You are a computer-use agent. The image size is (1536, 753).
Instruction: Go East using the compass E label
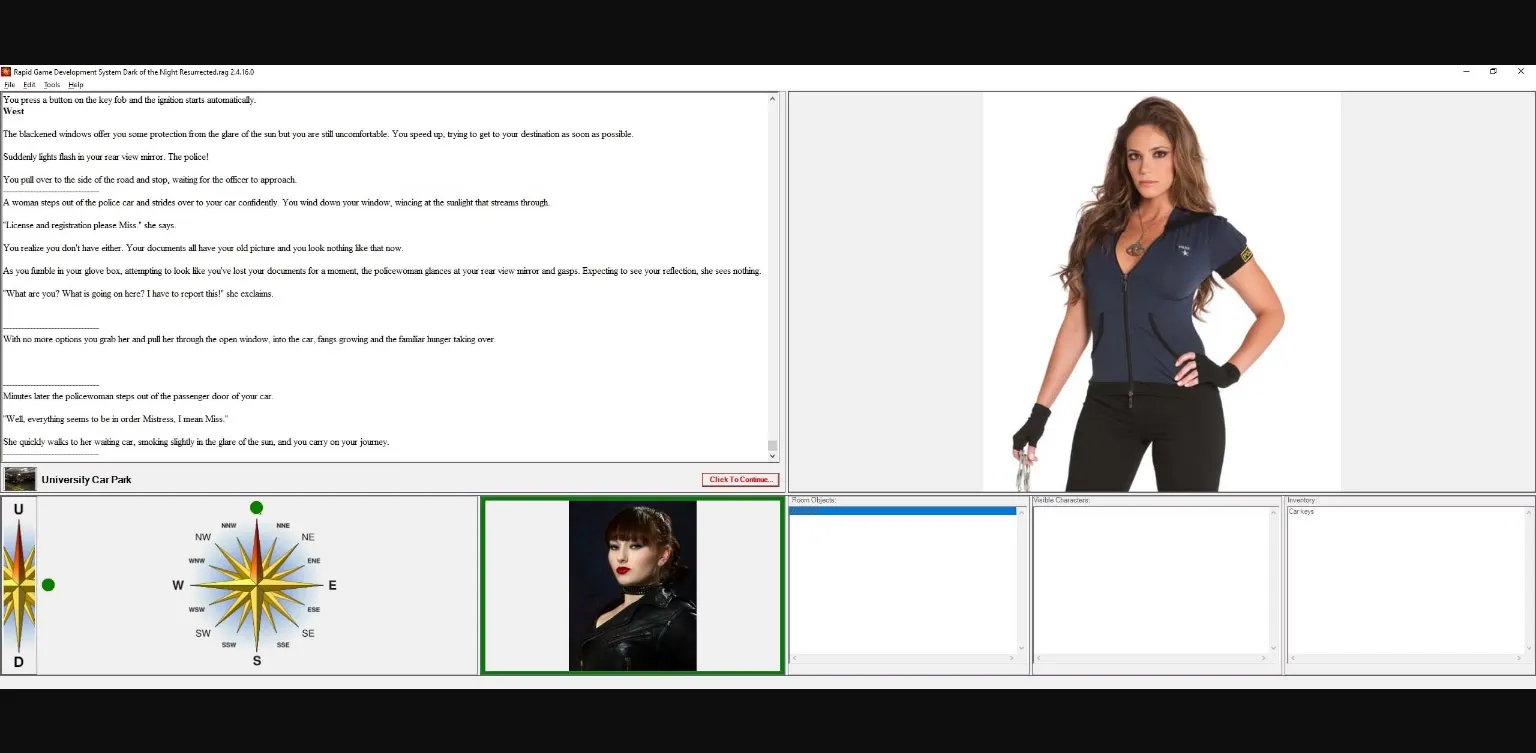click(x=333, y=586)
